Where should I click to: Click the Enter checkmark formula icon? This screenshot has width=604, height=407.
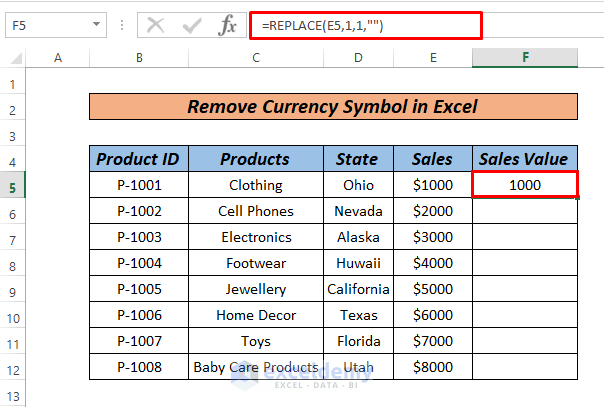(188, 25)
